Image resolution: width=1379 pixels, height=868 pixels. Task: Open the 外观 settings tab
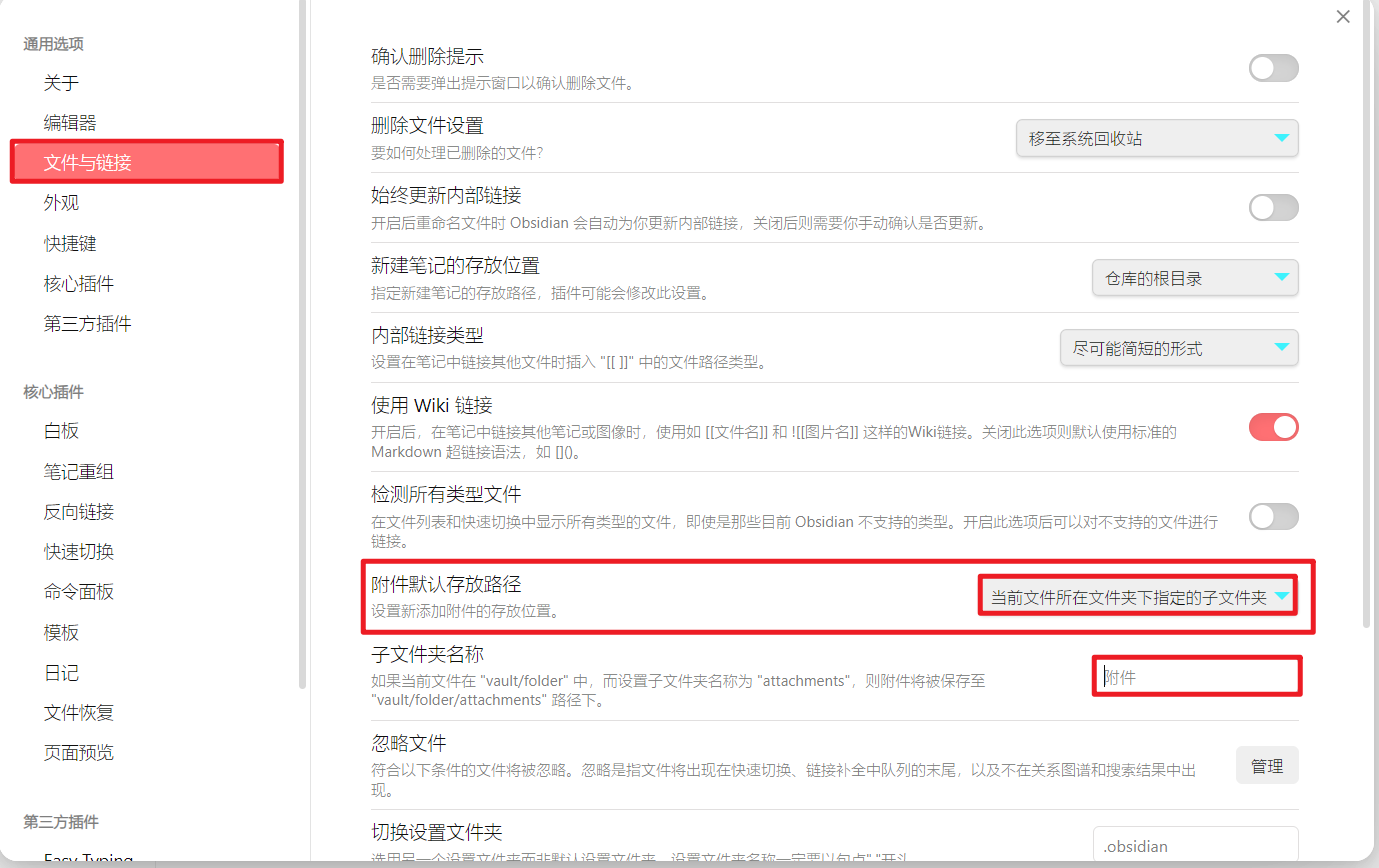pyautogui.click(x=61, y=203)
